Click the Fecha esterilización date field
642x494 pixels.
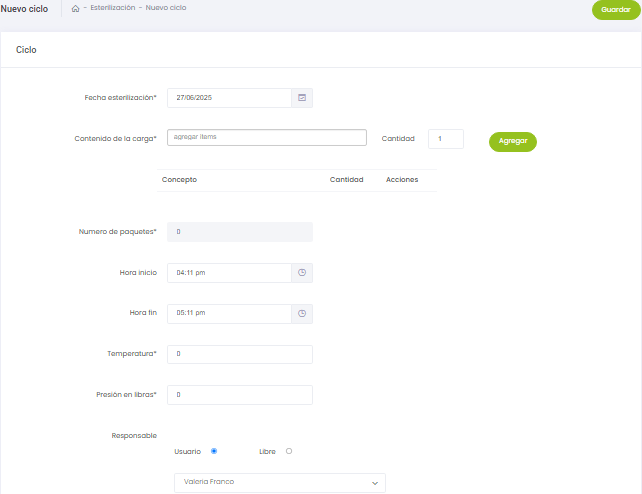click(x=229, y=98)
